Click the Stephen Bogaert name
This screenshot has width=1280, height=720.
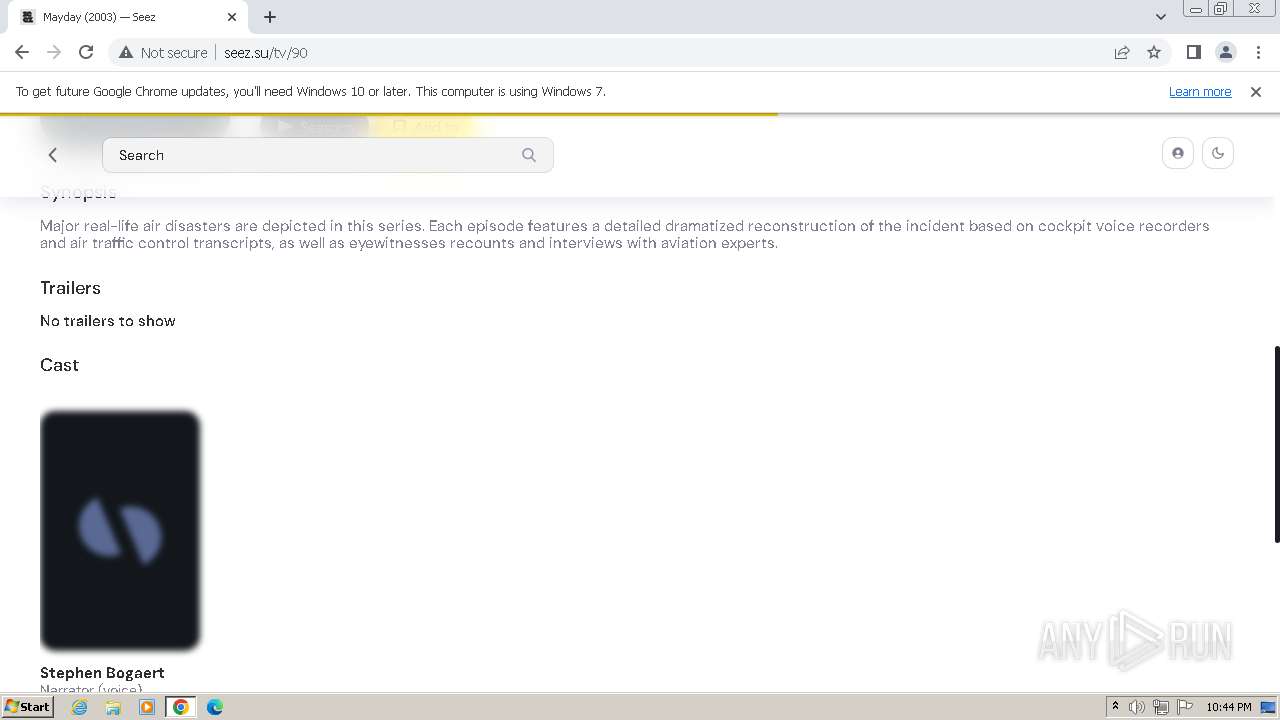point(102,673)
